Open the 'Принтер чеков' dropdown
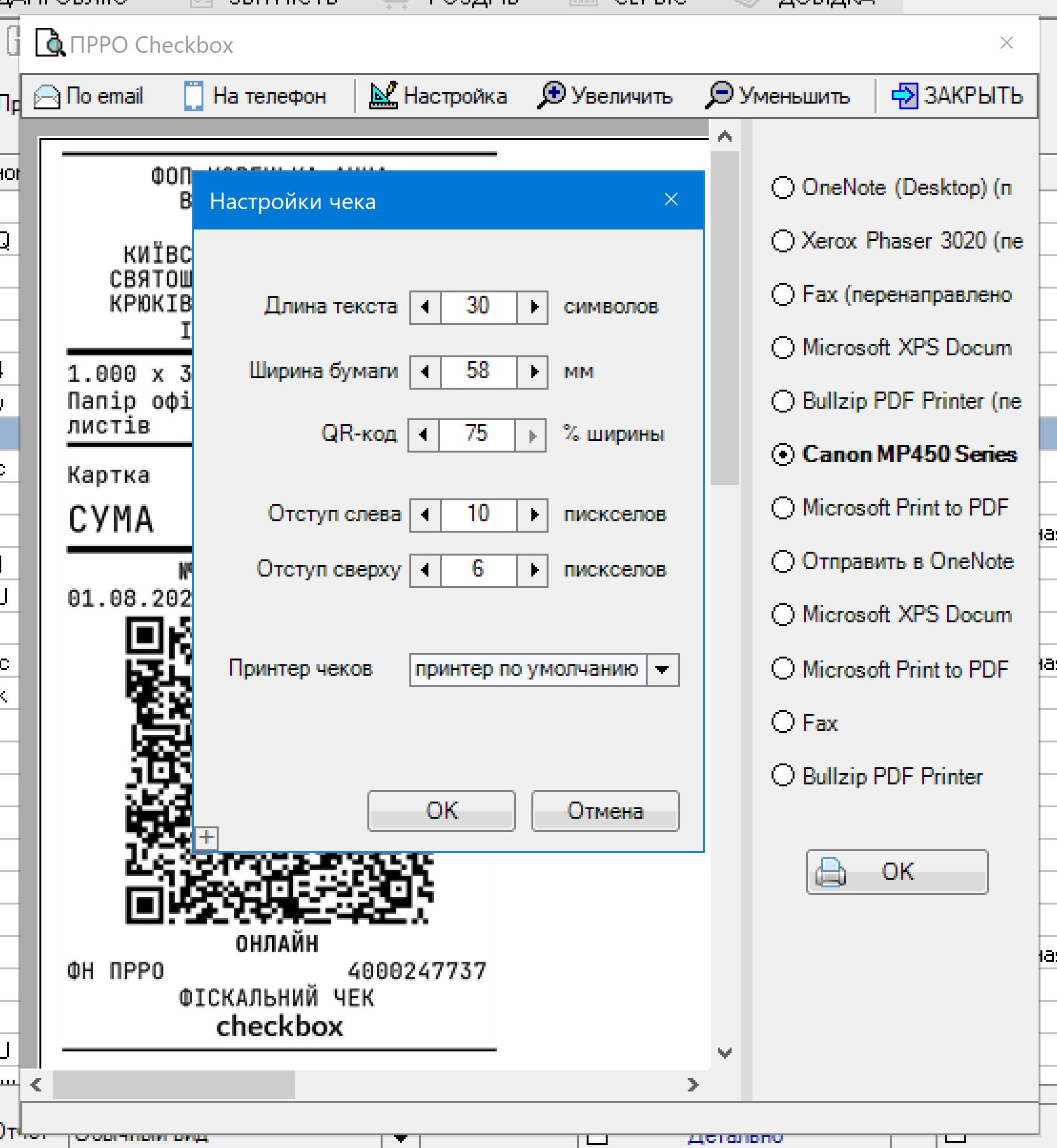1057x1148 pixels. pyautogui.click(x=662, y=669)
